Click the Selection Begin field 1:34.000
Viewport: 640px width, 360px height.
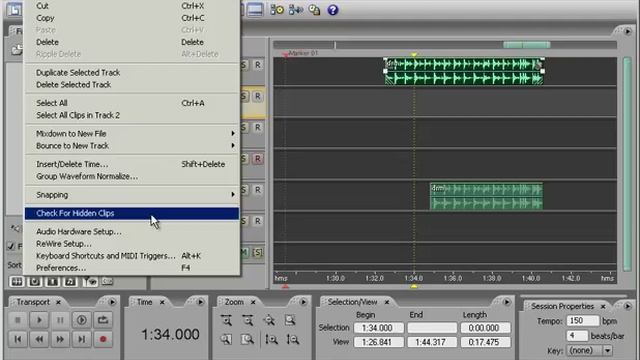[x=379, y=328]
